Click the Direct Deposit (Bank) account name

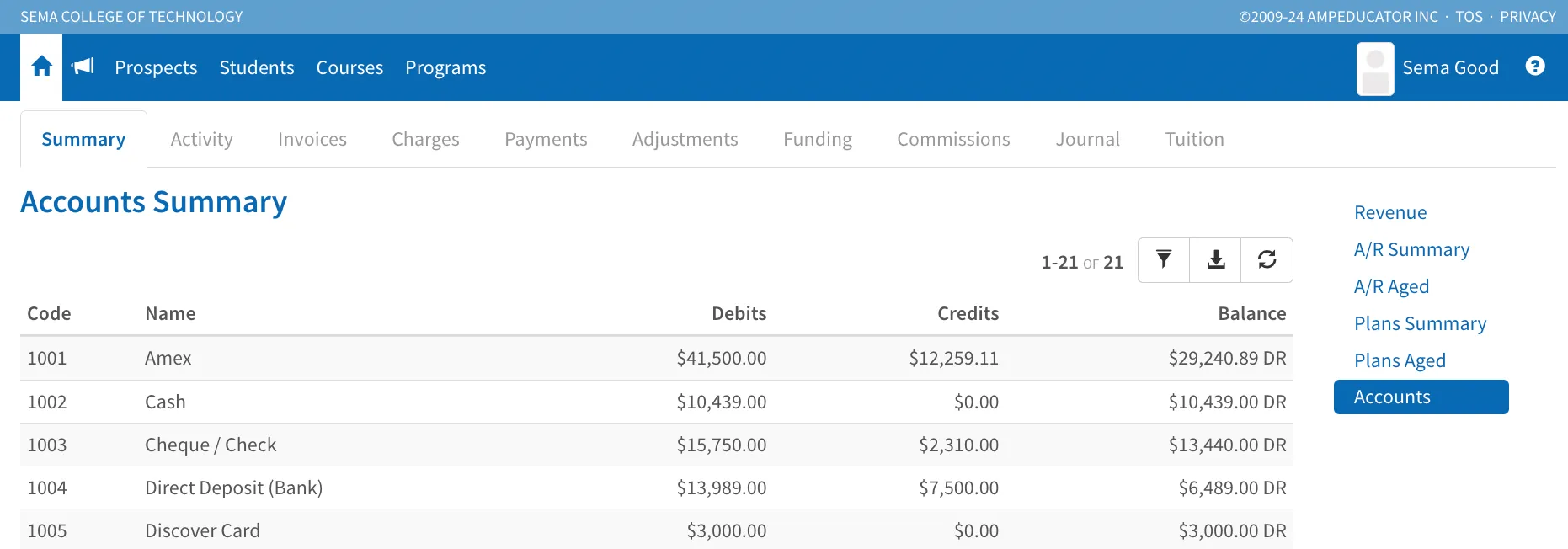point(234,488)
